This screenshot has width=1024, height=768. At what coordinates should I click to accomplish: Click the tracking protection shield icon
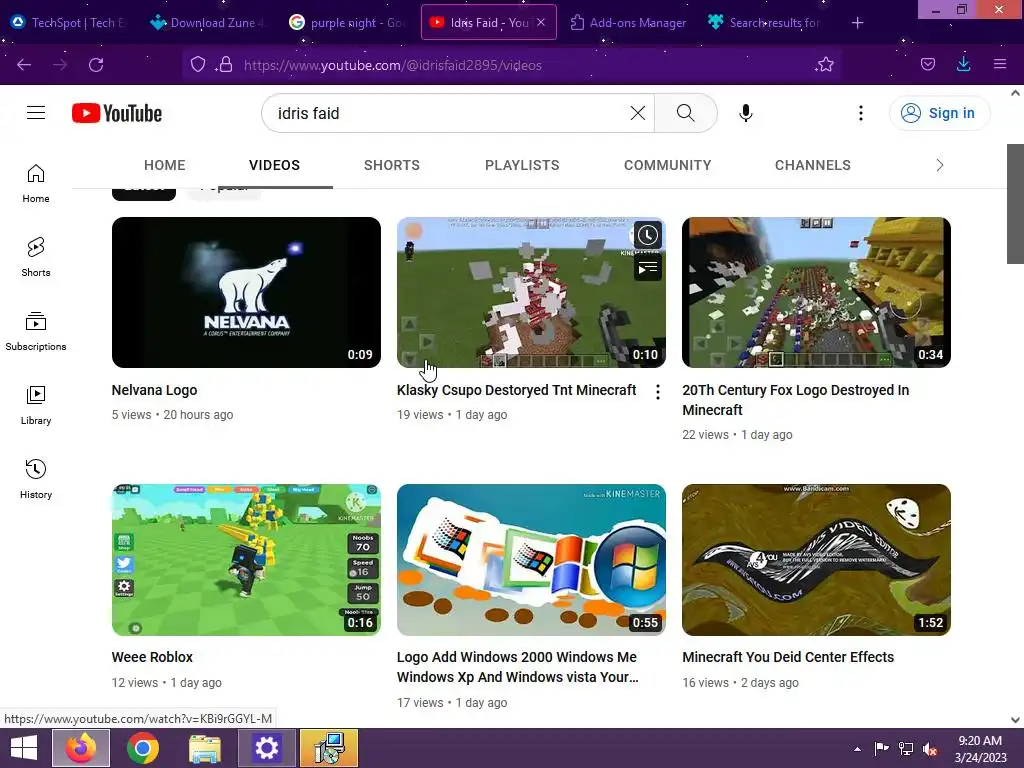point(198,64)
